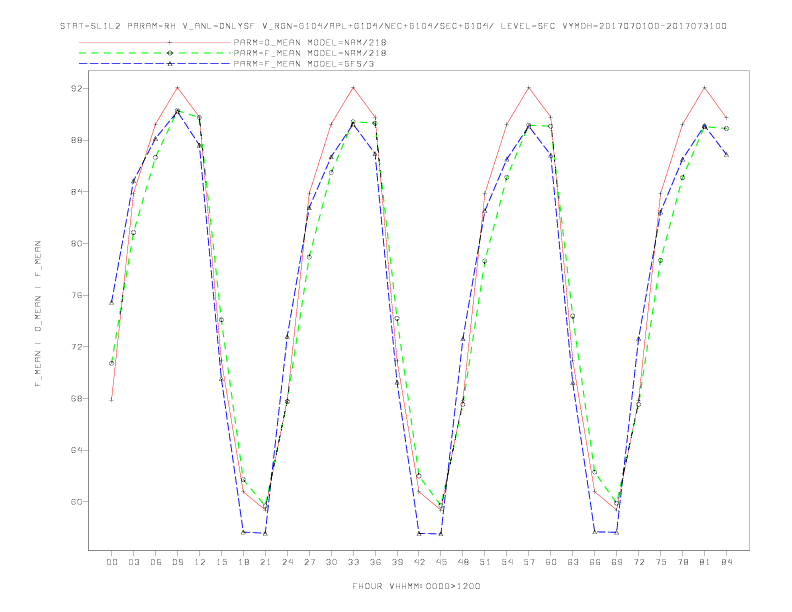Image resolution: width=792 pixels, height=612 pixels.
Task: Select legend label PARM=F_MEAN MODEL=GFS/3
Action: [304, 64]
